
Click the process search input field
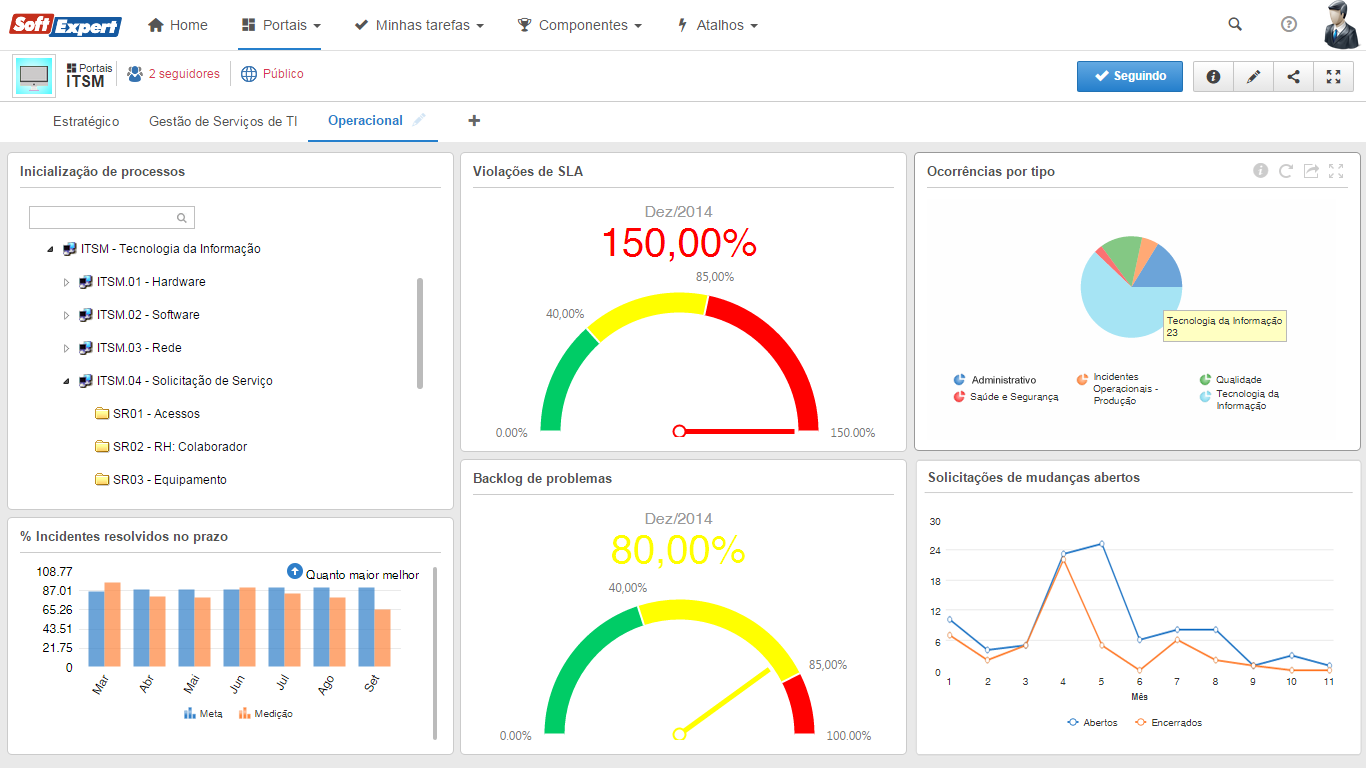pos(103,218)
